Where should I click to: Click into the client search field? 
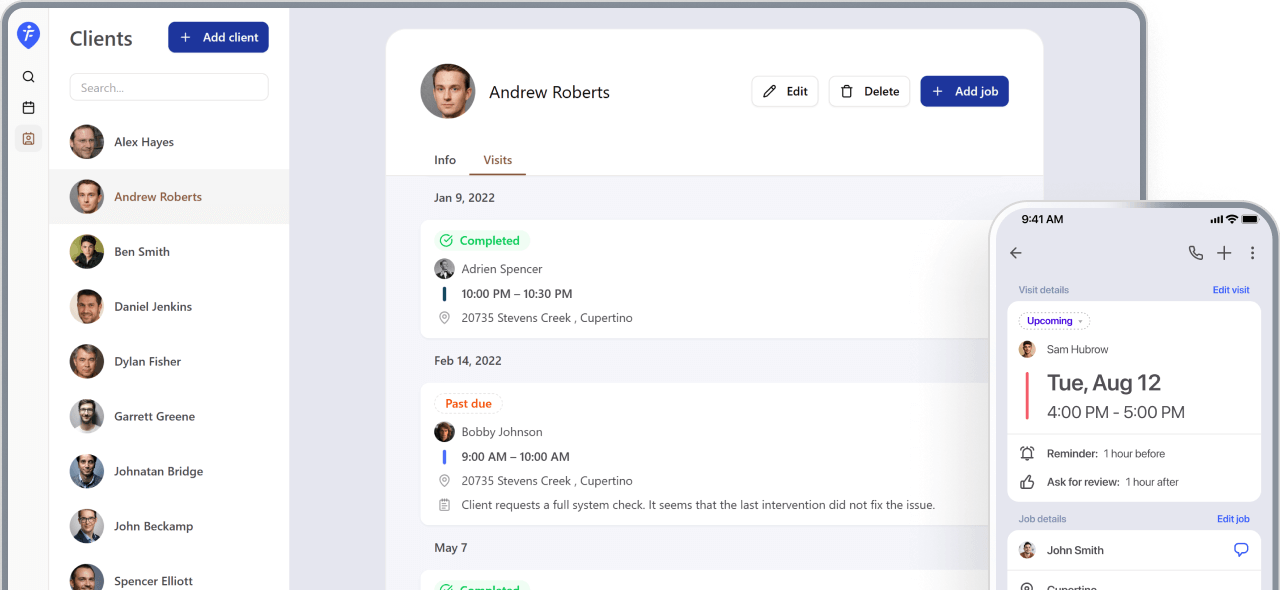point(168,87)
